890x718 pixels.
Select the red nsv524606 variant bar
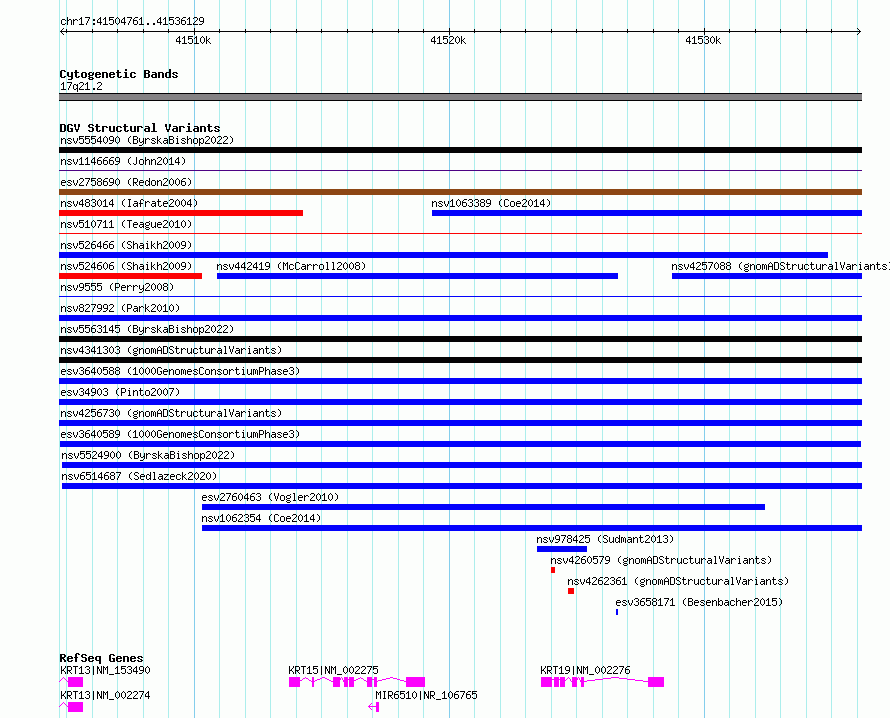click(x=131, y=276)
